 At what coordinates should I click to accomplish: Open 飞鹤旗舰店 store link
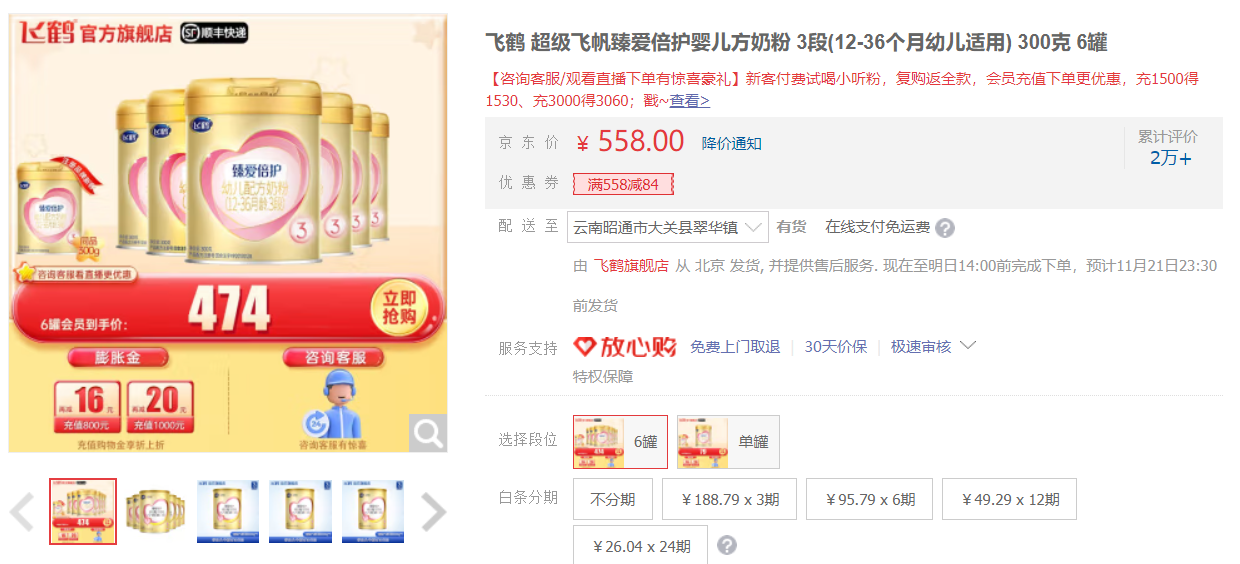click(631, 266)
